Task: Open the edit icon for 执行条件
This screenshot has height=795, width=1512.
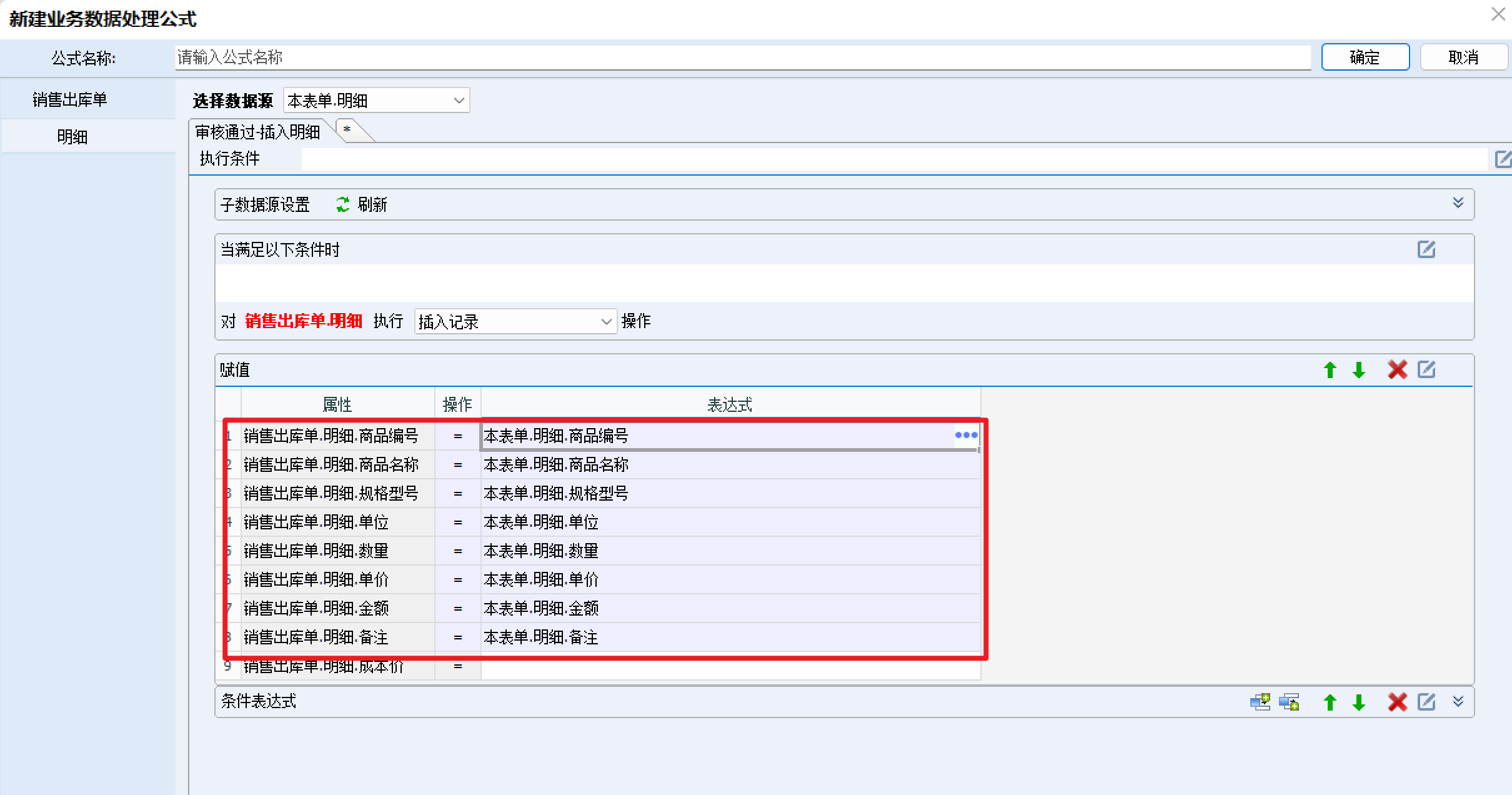Action: (1503, 159)
